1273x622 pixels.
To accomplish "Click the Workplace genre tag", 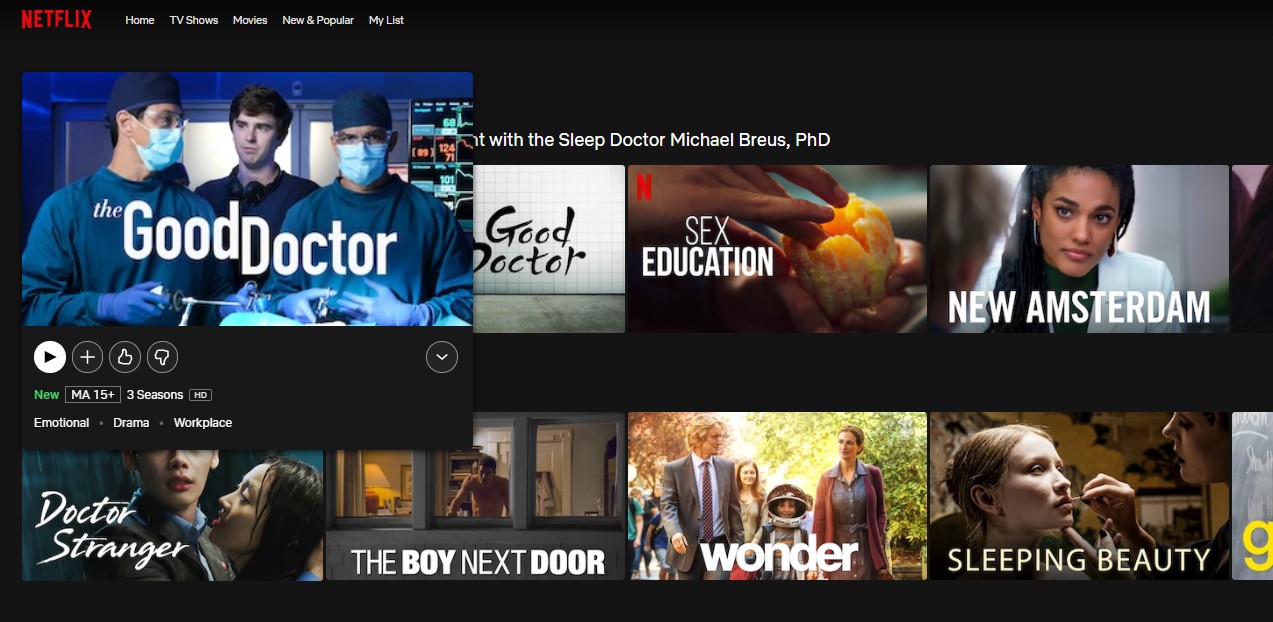I will (203, 423).
